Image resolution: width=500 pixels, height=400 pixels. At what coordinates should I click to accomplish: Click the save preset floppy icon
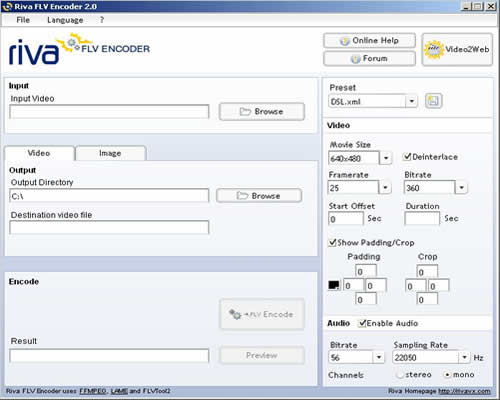click(434, 101)
